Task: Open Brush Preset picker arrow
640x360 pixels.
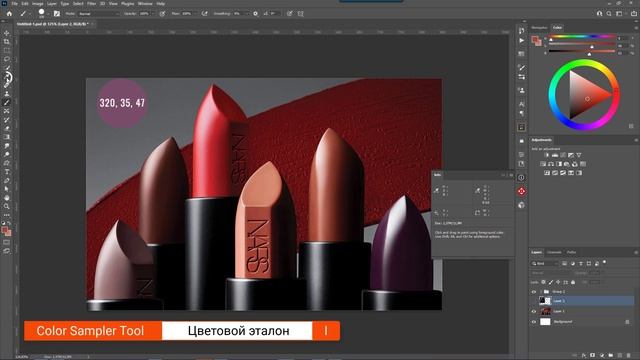Action: click(48, 14)
